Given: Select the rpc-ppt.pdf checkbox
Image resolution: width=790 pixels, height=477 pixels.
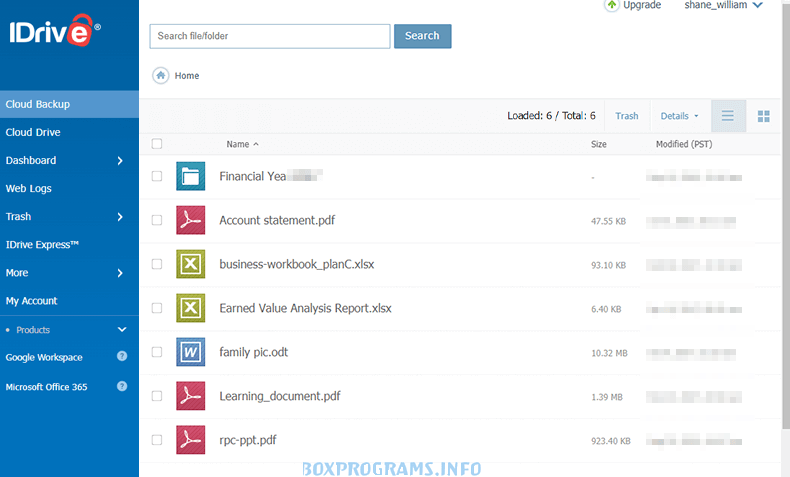Looking at the screenshot, I should tap(157, 440).
